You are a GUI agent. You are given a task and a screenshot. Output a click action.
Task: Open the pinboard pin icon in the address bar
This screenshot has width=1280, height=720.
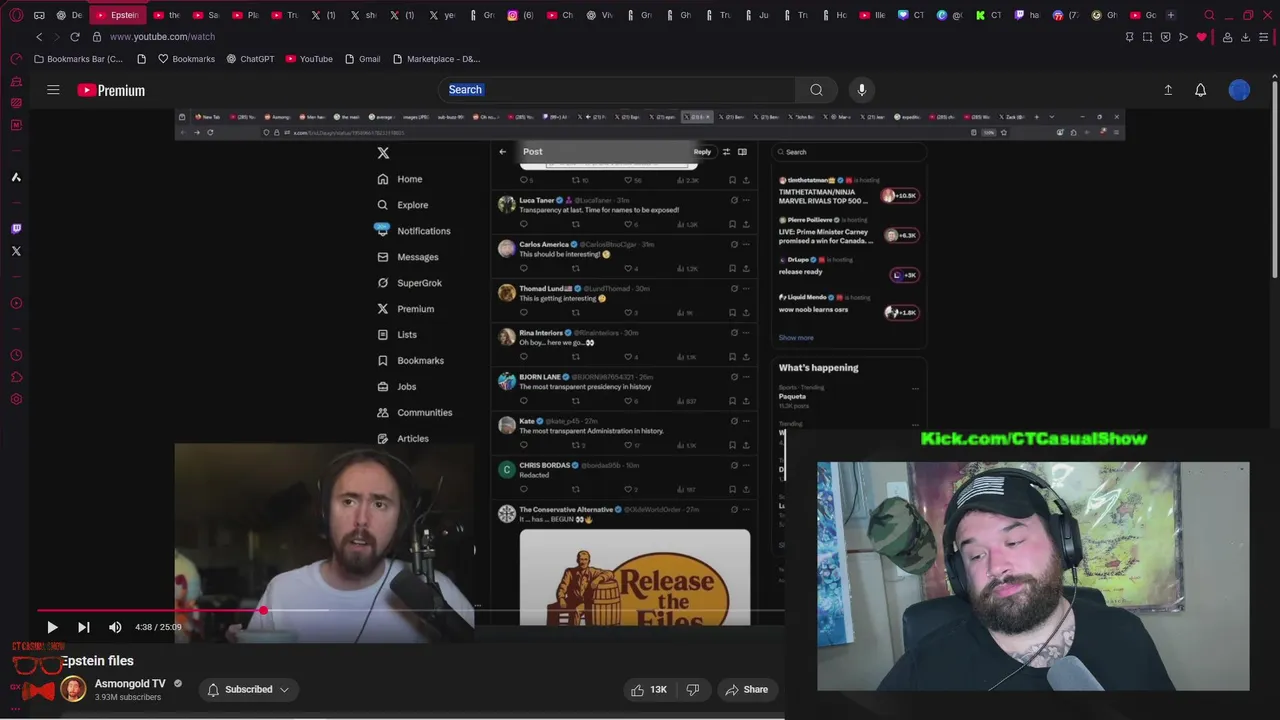point(1129,37)
